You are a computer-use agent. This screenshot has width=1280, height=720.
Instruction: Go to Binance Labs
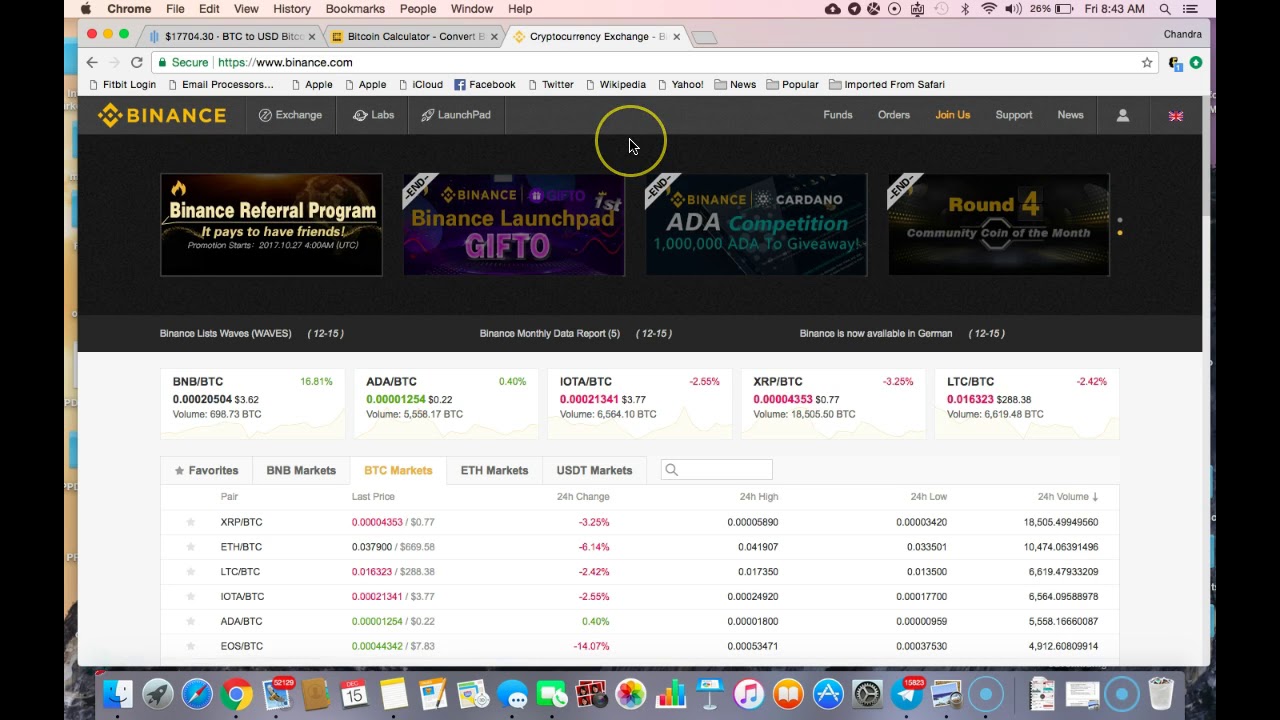pos(374,115)
